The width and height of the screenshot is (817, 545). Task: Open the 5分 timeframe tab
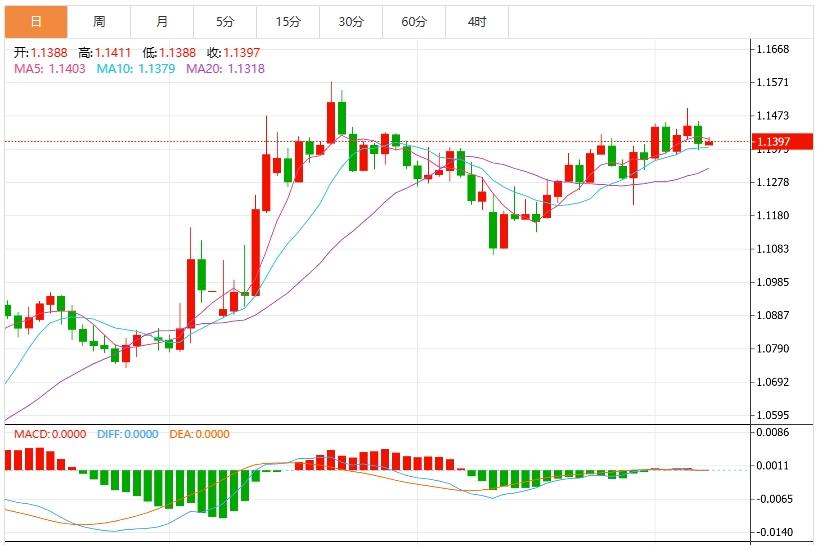[225, 21]
